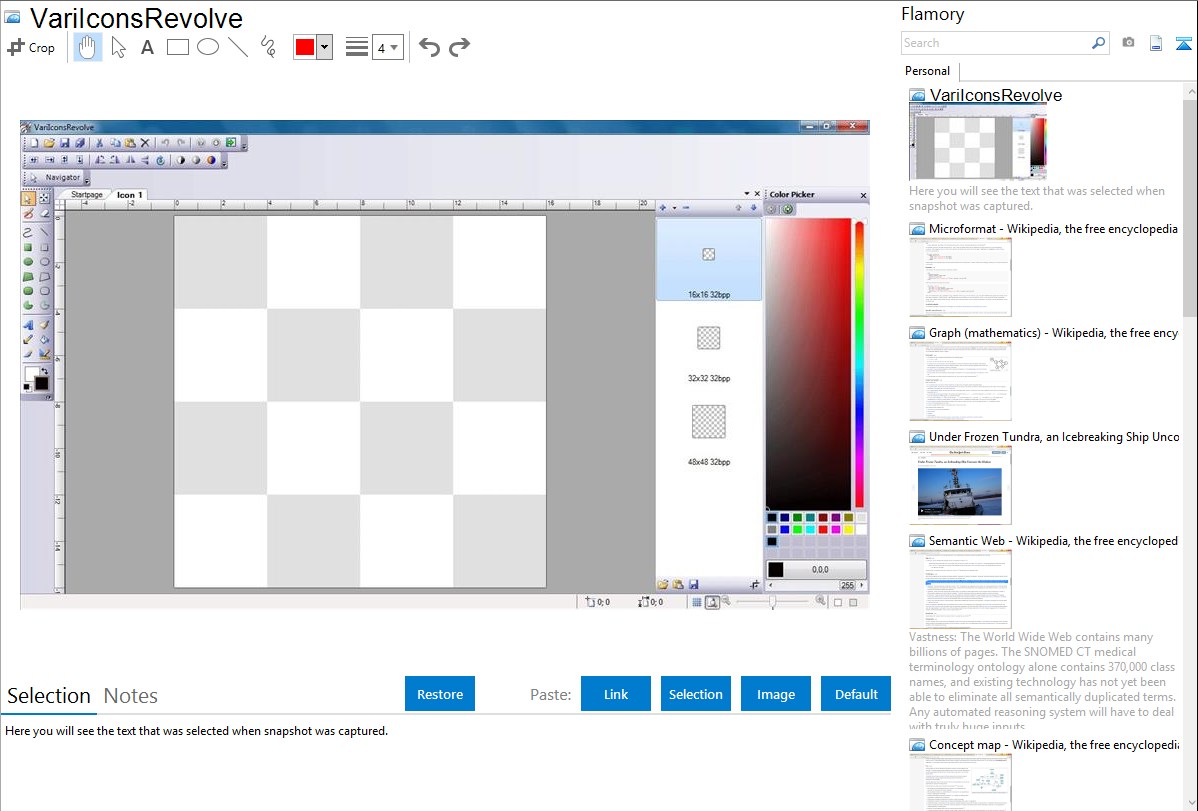Switch to the Notes tab

[131, 696]
